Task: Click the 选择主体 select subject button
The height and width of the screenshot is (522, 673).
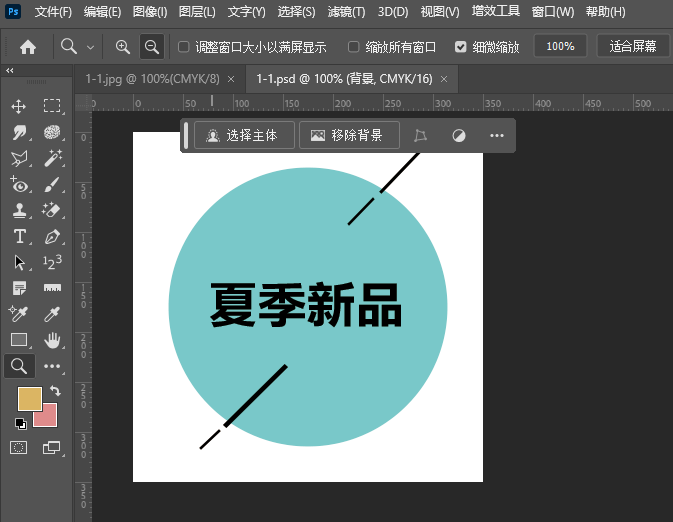Action: 244,135
